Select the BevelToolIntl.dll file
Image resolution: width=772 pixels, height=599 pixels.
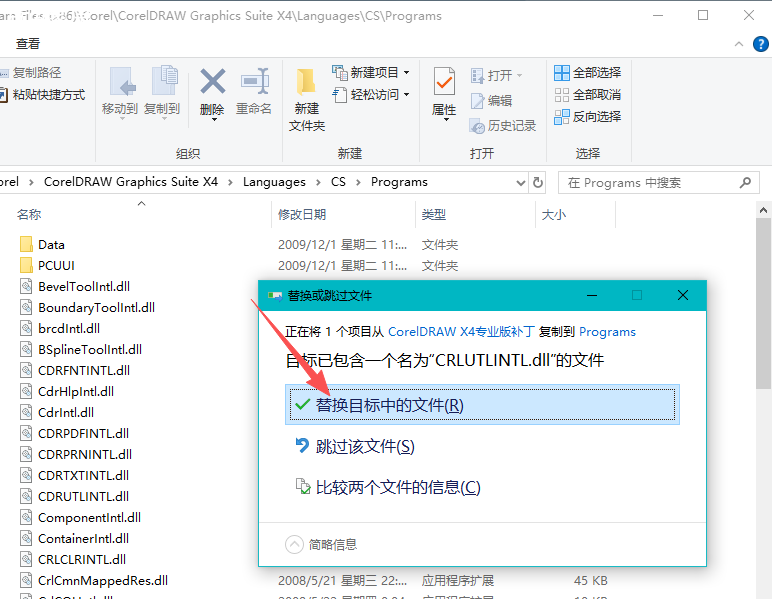[x=75, y=286]
